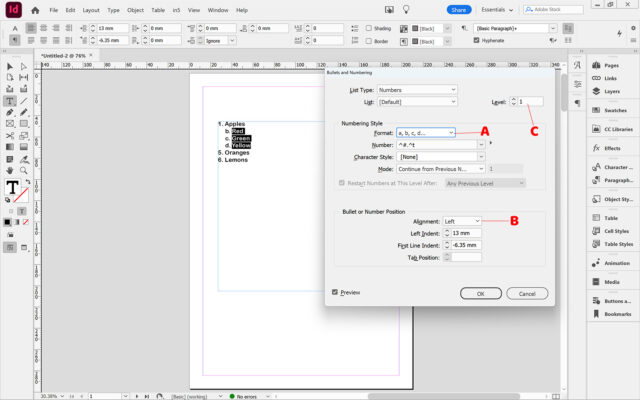
Task: Click the Home icon in the top bar
Action: [35, 9]
